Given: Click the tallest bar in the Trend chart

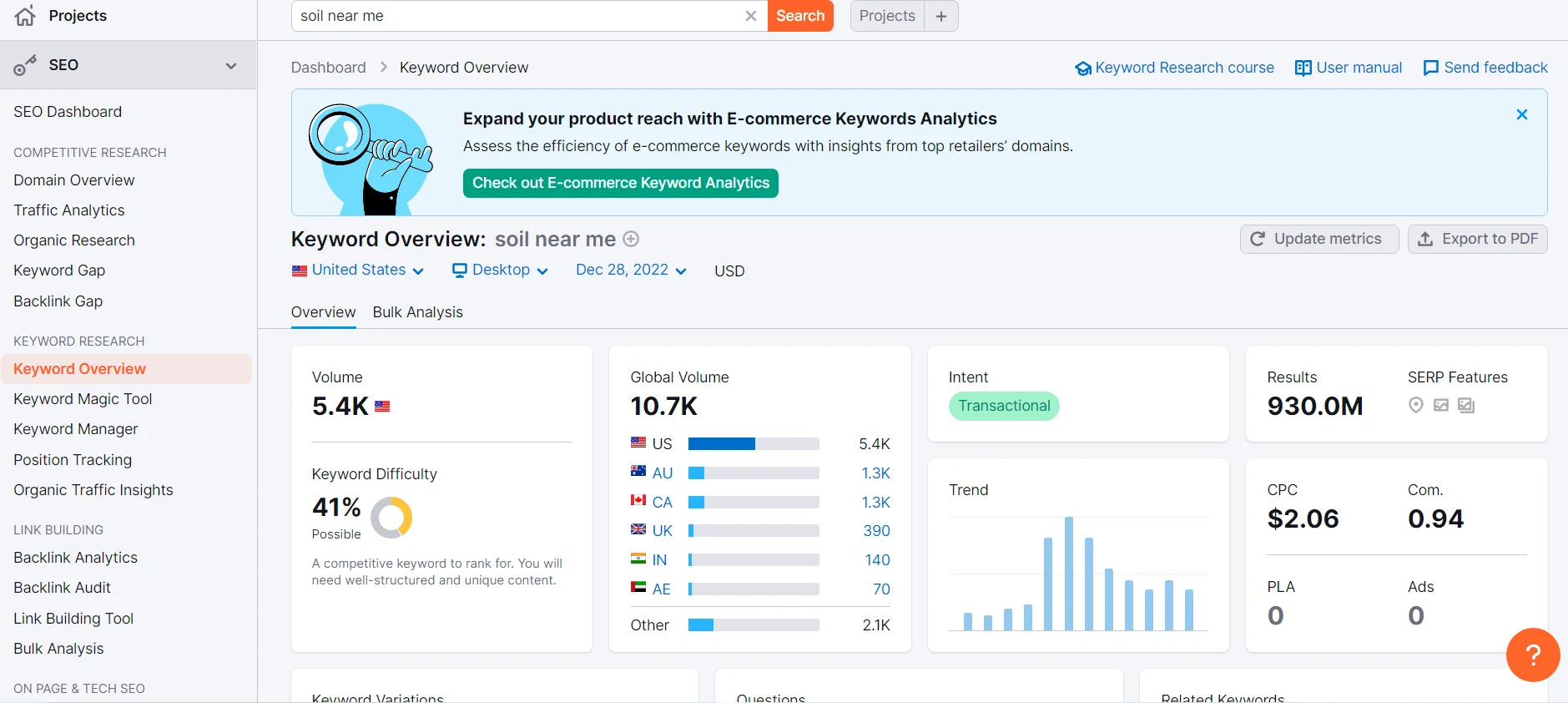Looking at the screenshot, I should 1069,574.
